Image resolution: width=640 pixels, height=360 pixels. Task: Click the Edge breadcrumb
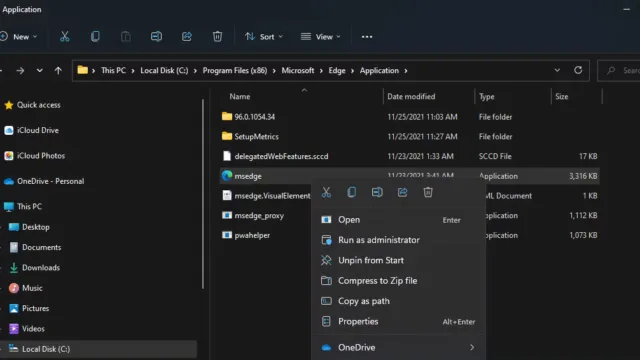click(x=337, y=71)
